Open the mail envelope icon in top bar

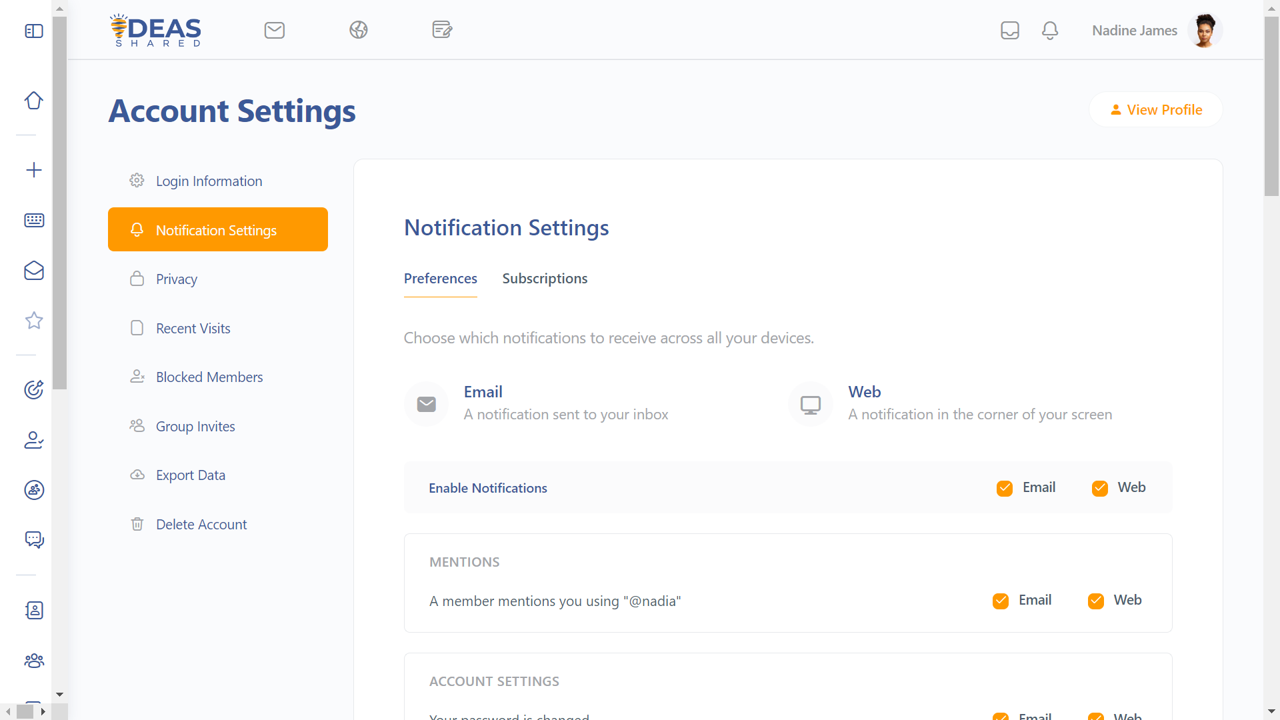click(x=275, y=30)
